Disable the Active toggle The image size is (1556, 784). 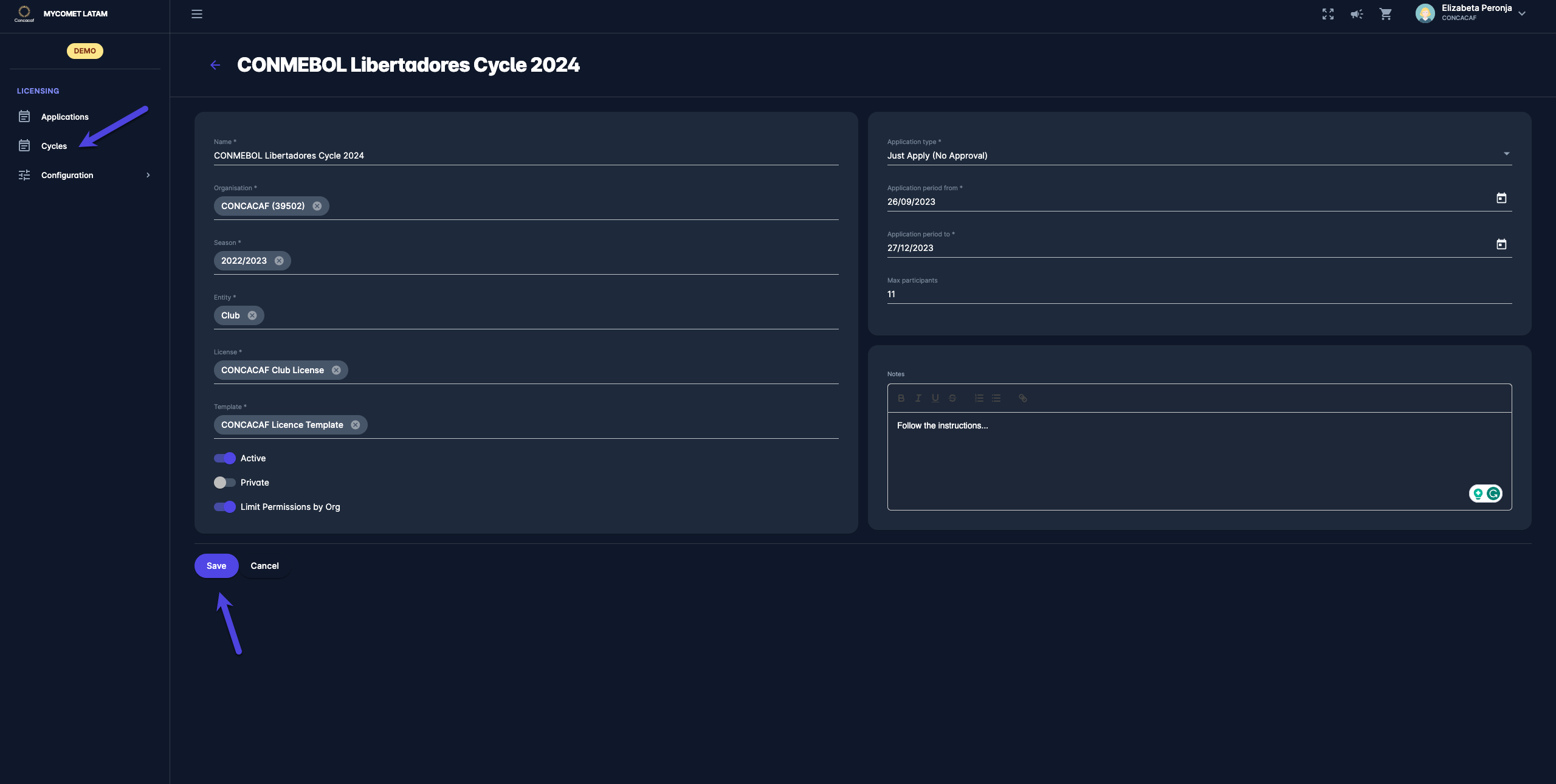click(x=225, y=458)
